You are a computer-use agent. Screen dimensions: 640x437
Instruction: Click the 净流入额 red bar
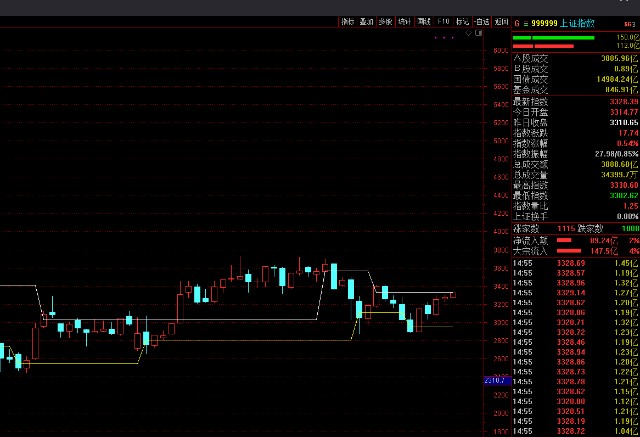tap(564, 241)
